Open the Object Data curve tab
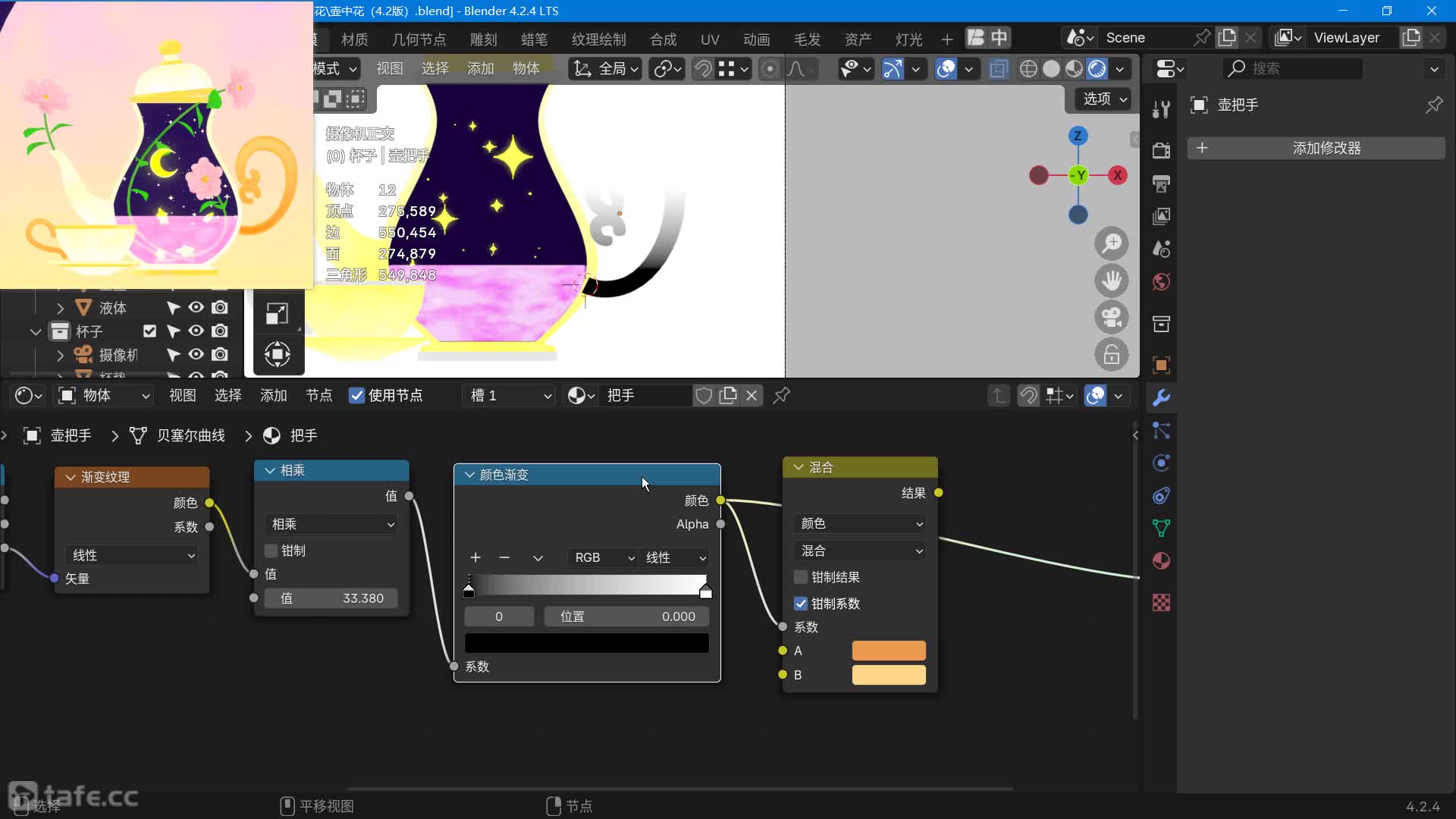This screenshot has height=819, width=1456. pyautogui.click(x=1161, y=528)
